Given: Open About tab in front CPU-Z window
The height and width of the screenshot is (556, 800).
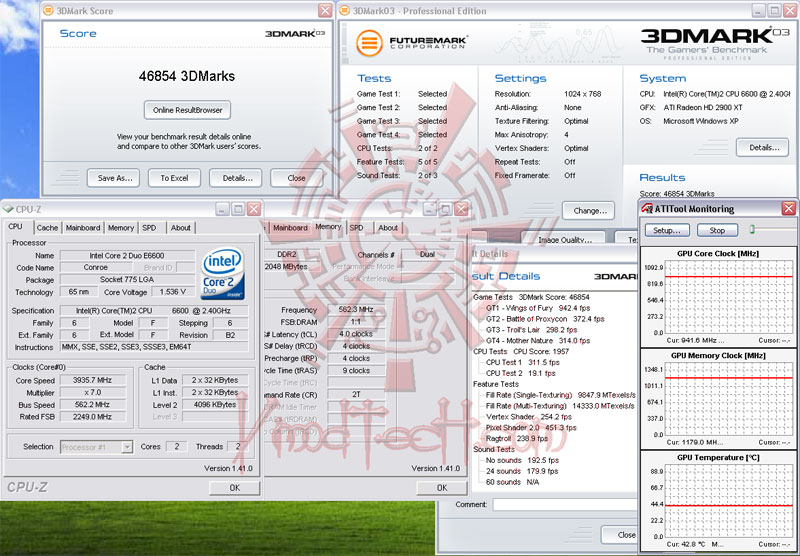Looking at the screenshot, I should click(x=181, y=228).
